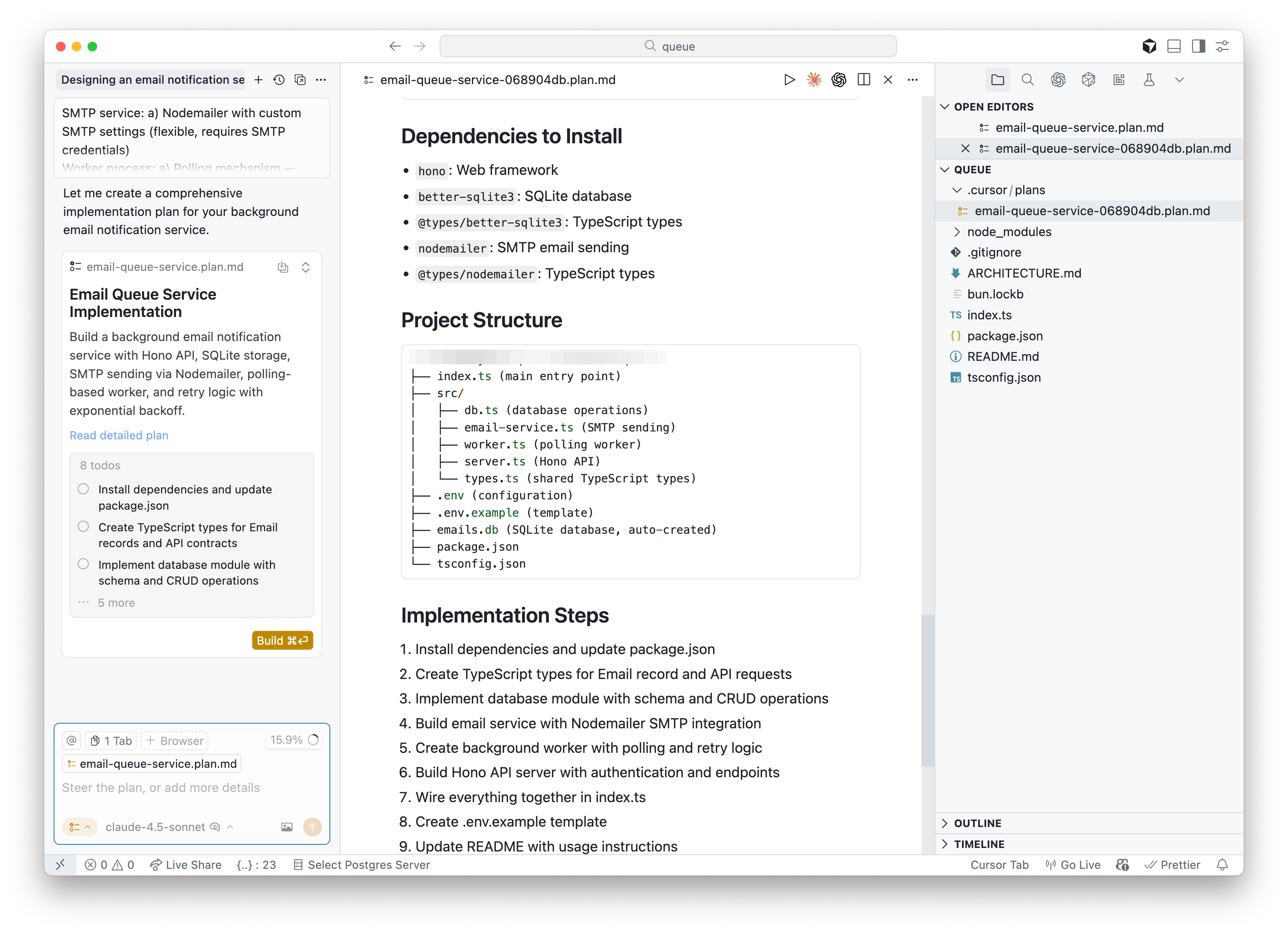Open the split editor layout icon
This screenshot has width=1288, height=934.
click(864, 79)
